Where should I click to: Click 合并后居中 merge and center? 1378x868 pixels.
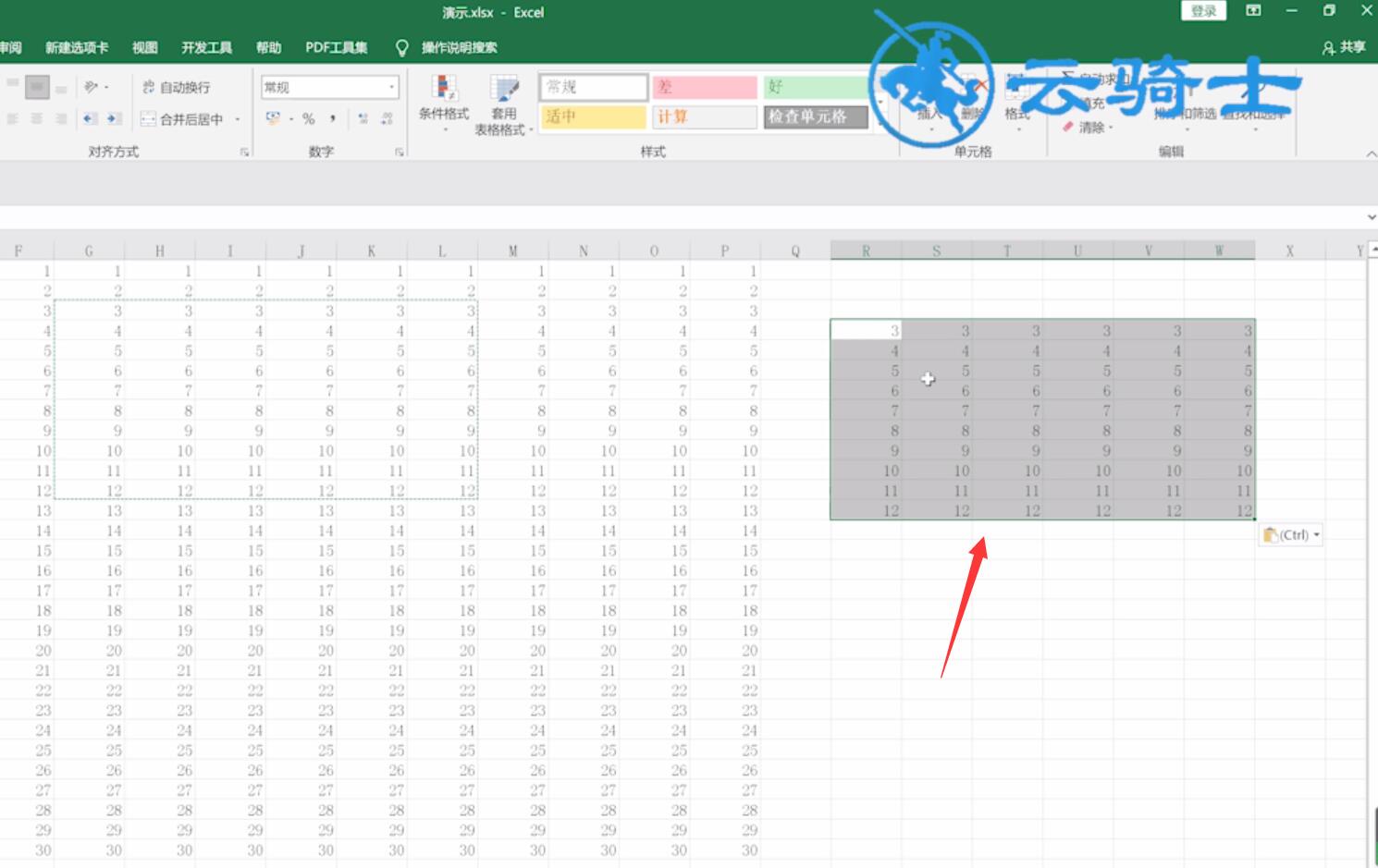coord(182,119)
